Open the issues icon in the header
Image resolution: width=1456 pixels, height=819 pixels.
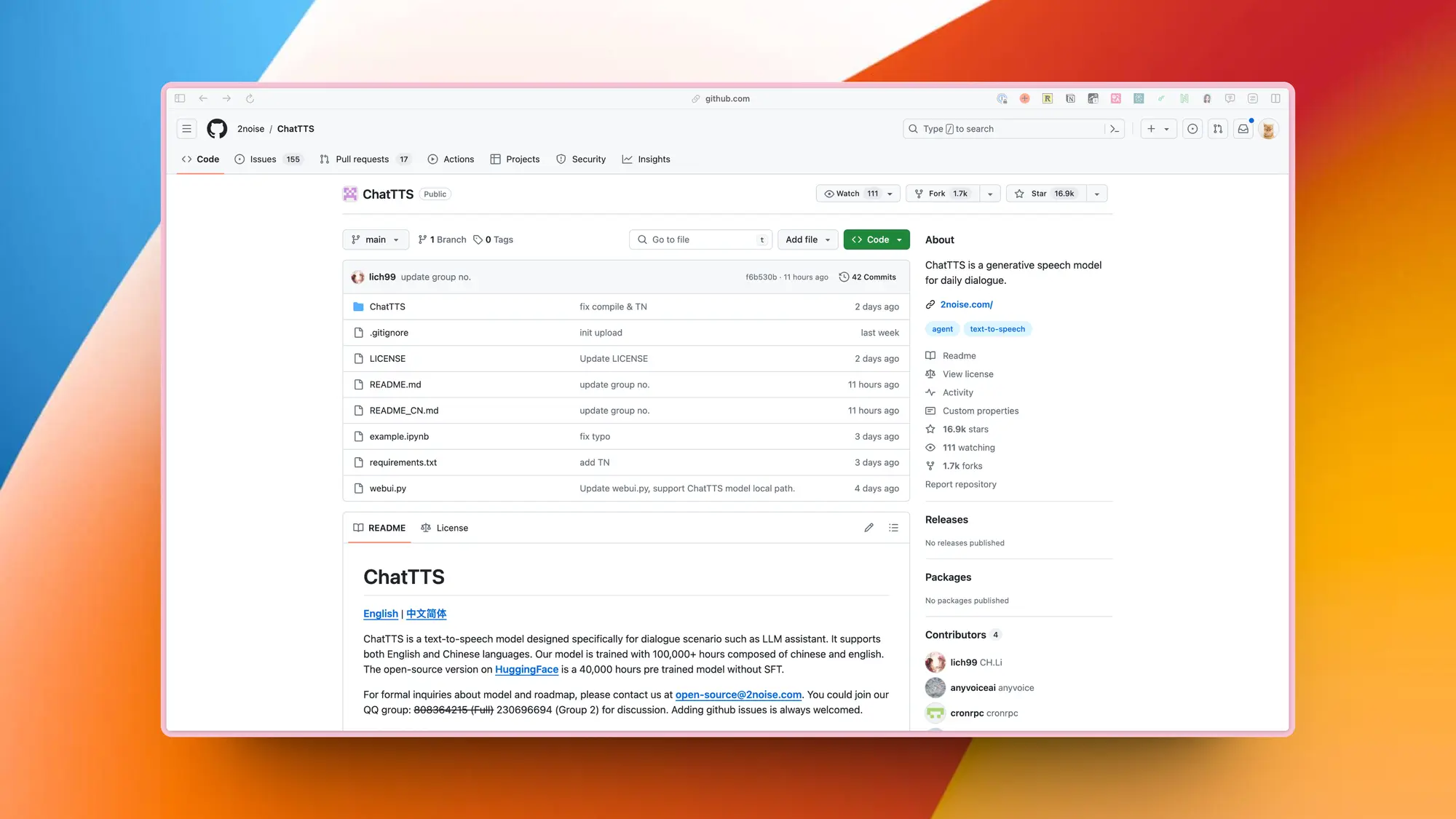(x=1192, y=129)
